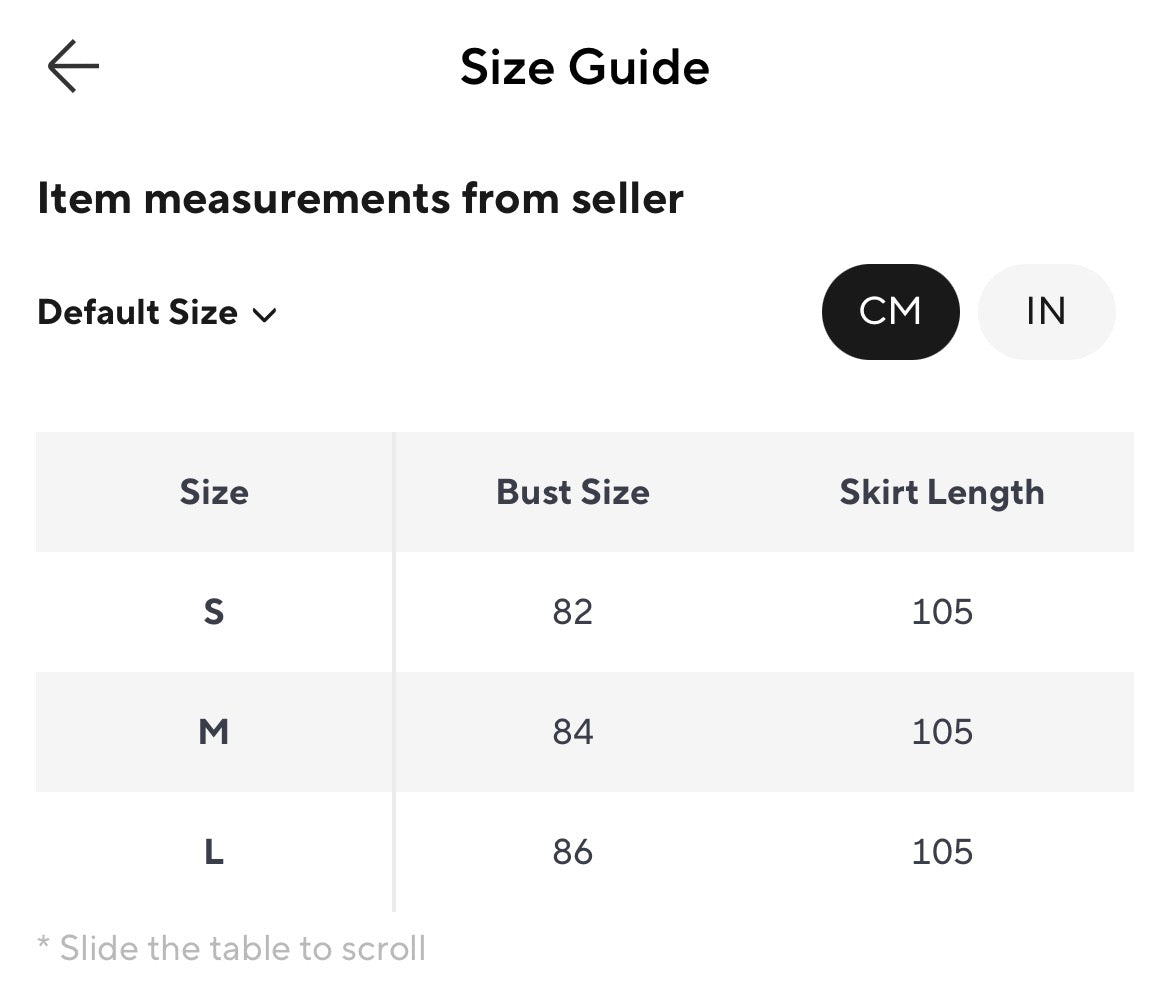Click the Item measurements from seller heading
This screenshot has width=1170, height=999.
click(360, 199)
